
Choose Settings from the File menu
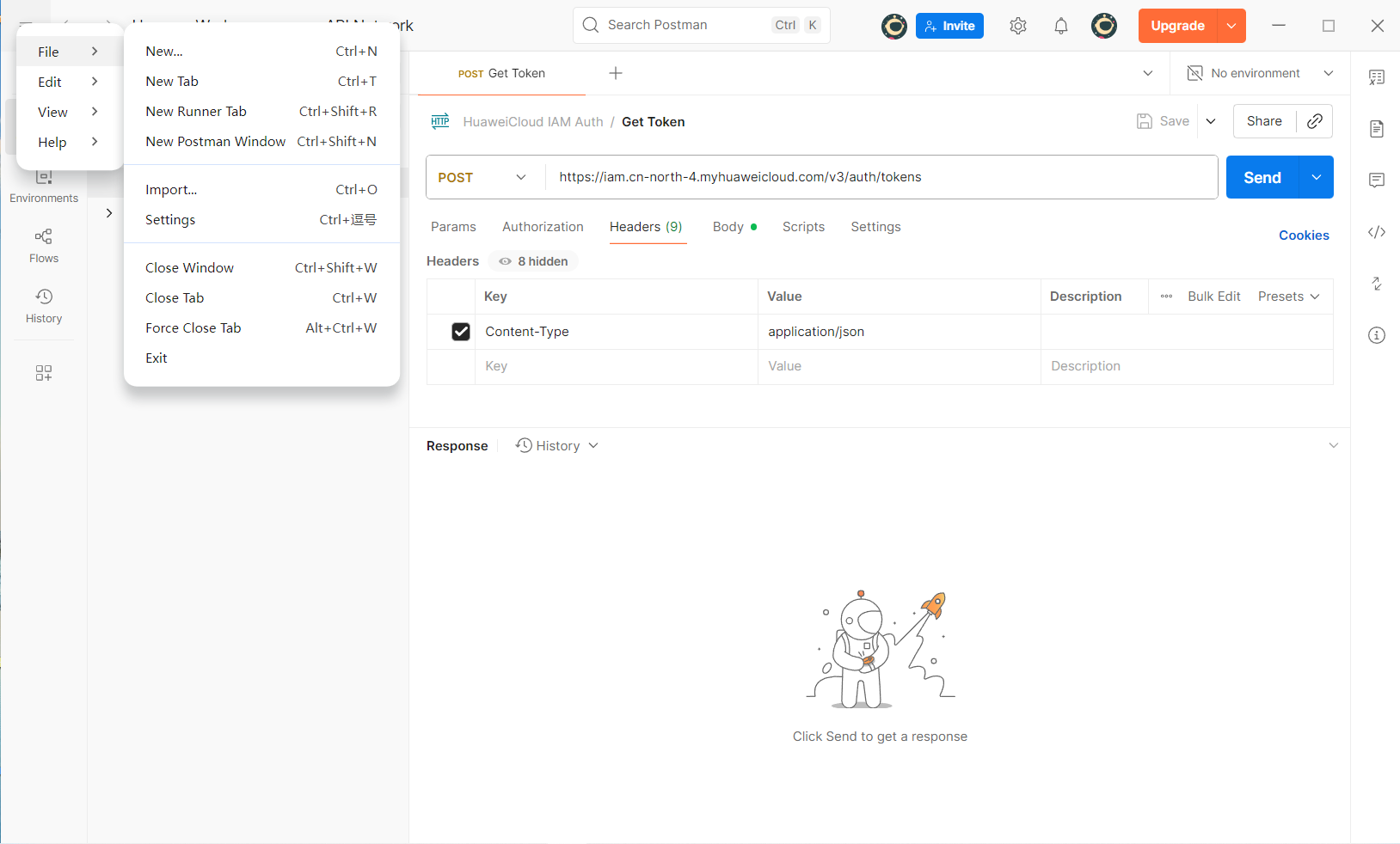[x=261, y=220]
